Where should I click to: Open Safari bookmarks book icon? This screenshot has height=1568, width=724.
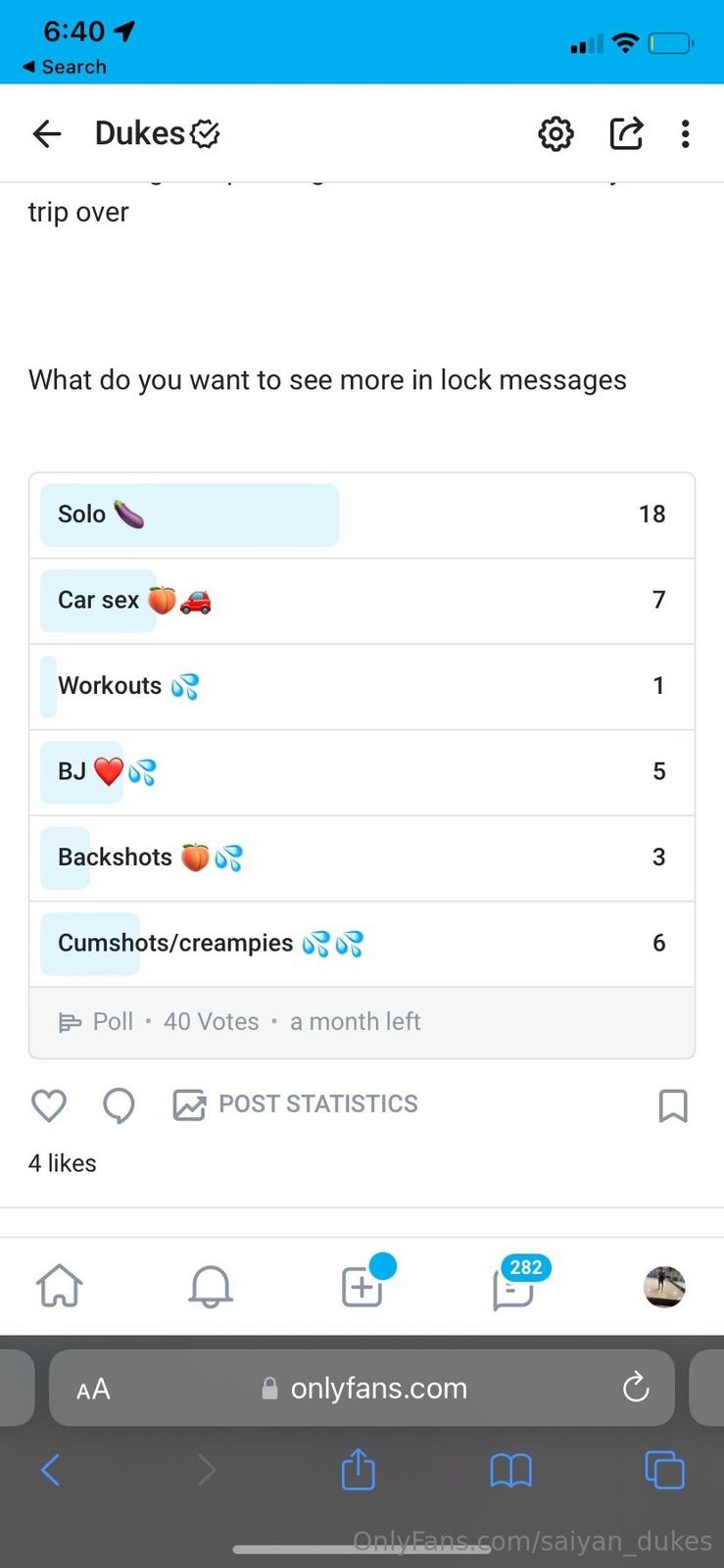tap(510, 1470)
